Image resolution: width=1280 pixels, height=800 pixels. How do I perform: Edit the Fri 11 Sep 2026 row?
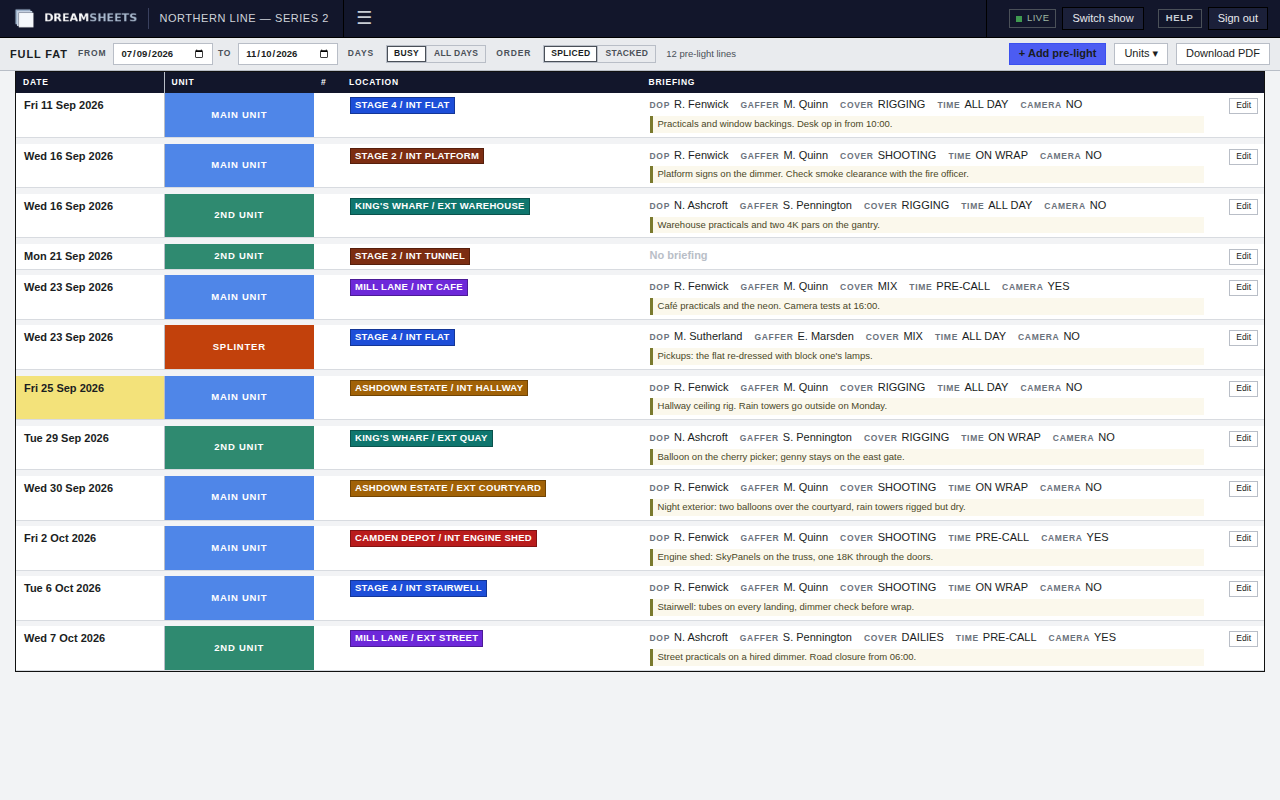coord(1243,106)
